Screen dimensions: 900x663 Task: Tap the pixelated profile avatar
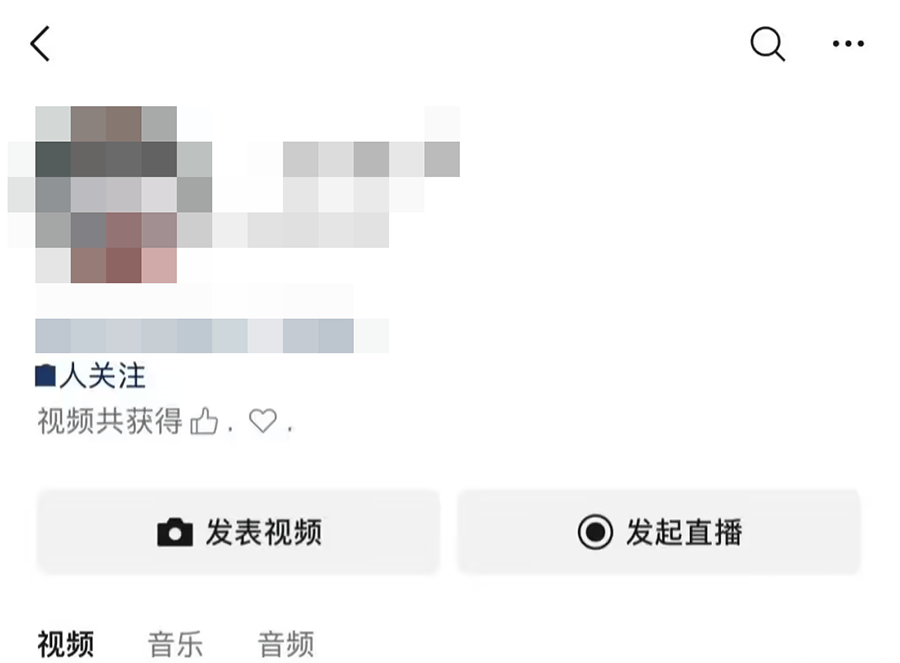point(123,194)
